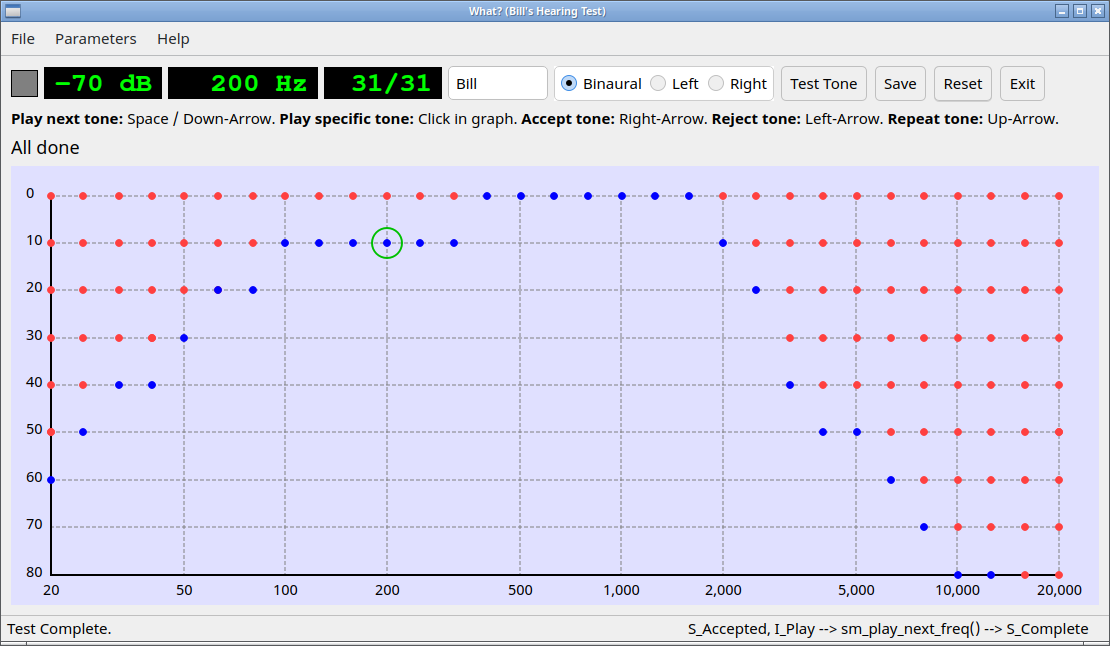Save the hearing test results
The image size is (1110, 646).
(899, 84)
